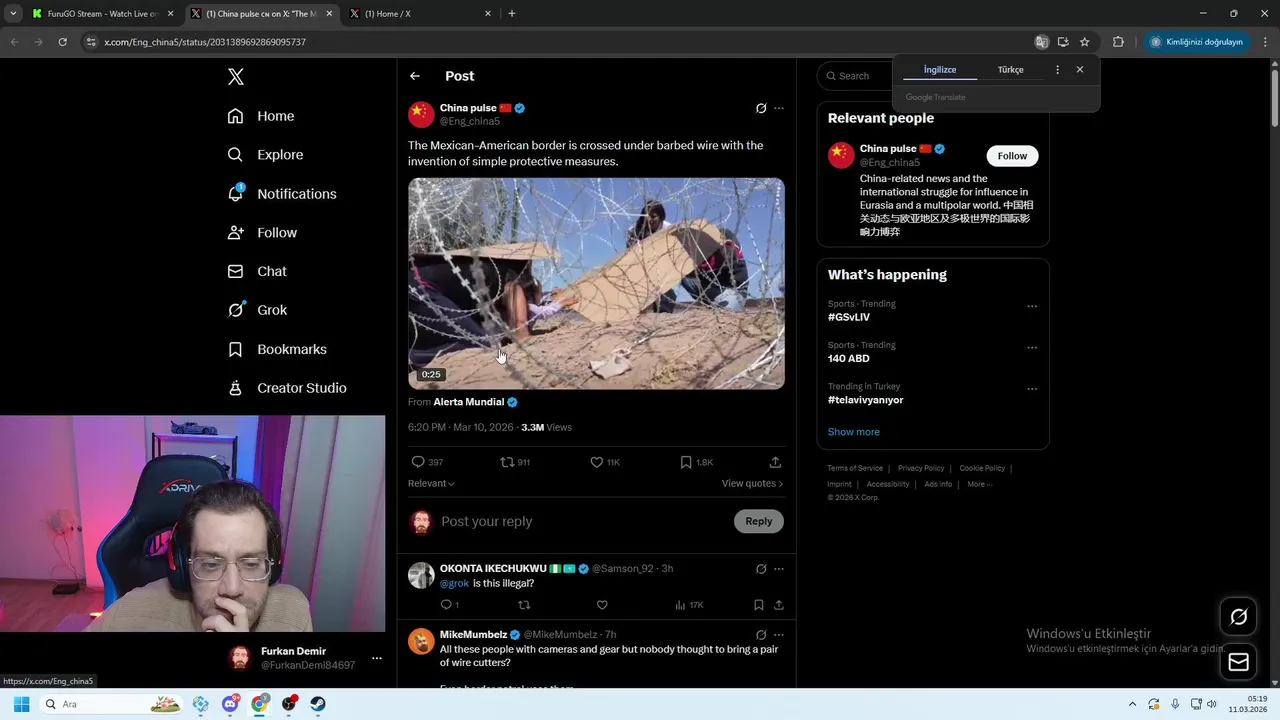Open more options for #telavivyanıyor trend
The height and width of the screenshot is (720, 1280).
pyautogui.click(x=1032, y=389)
